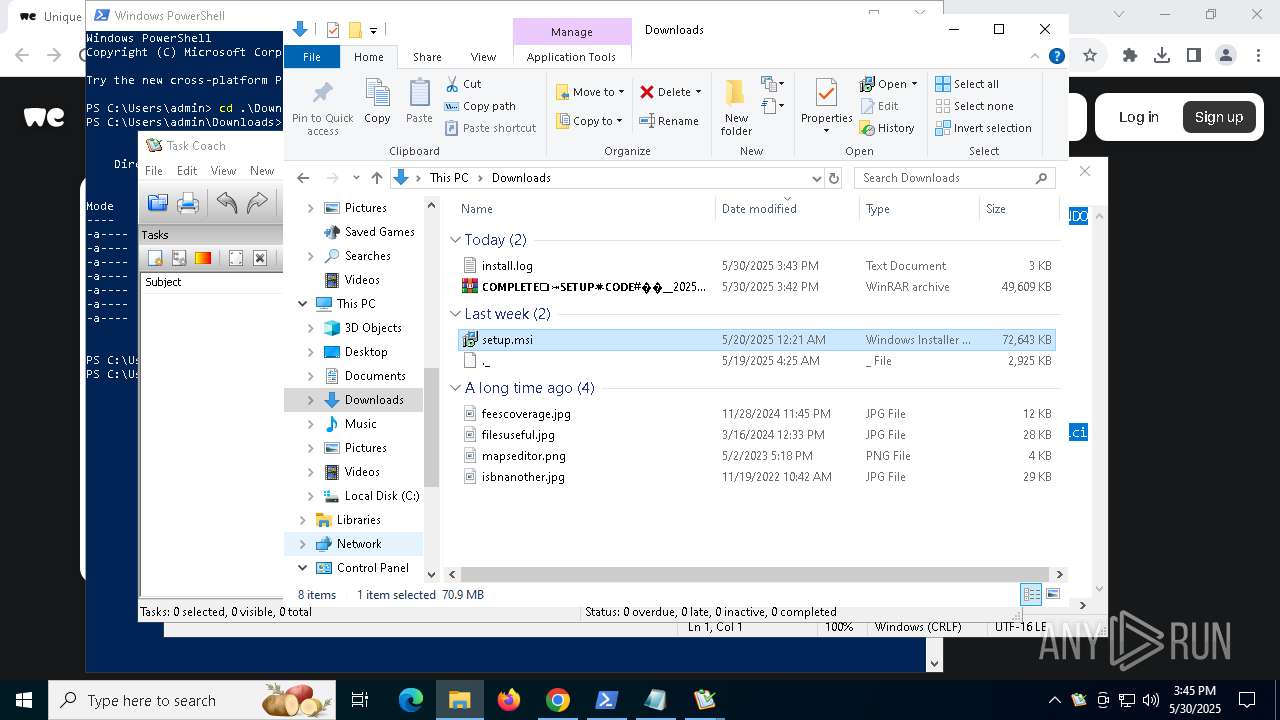
Task: Switch to the Share ribbon tab
Action: click(x=427, y=57)
